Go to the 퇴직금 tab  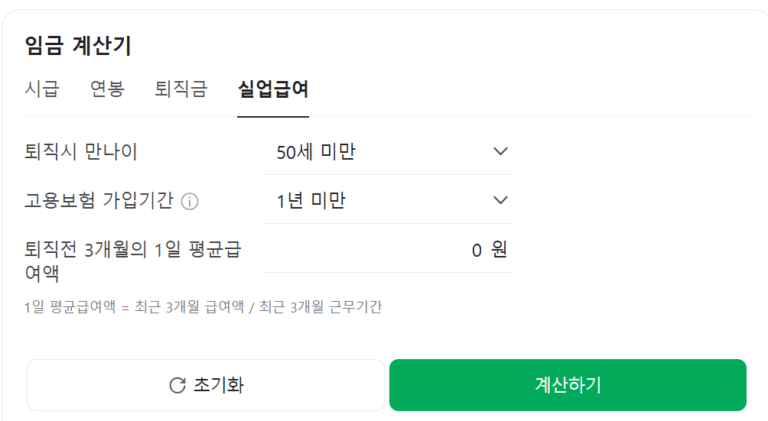(181, 89)
